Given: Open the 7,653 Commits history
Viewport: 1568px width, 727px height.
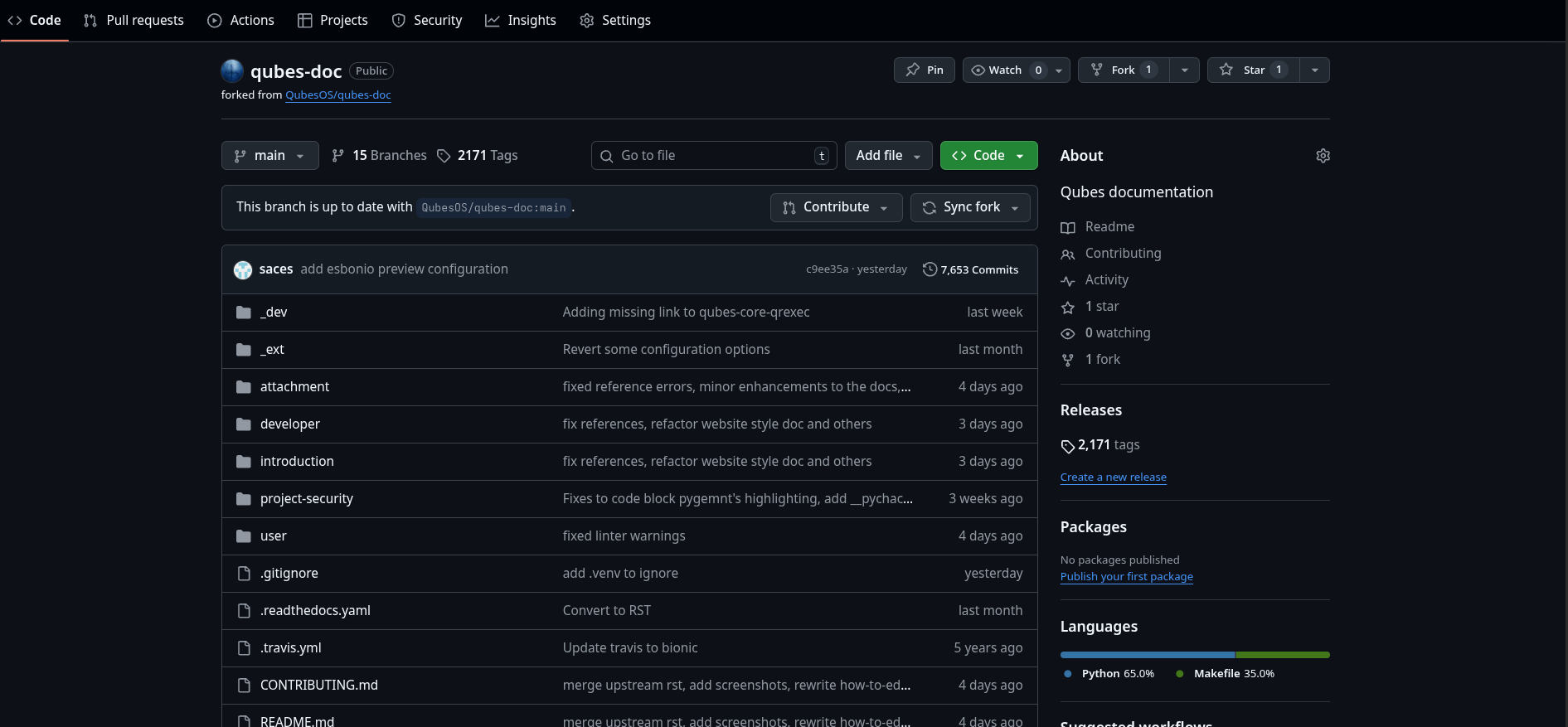Looking at the screenshot, I should point(970,269).
